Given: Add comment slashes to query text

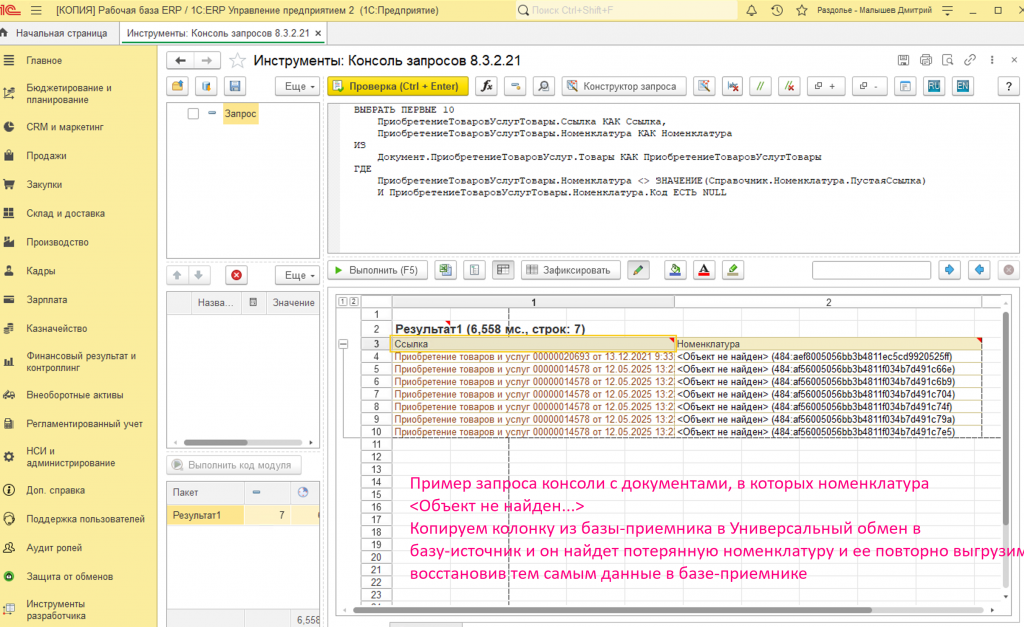Looking at the screenshot, I should click(x=760, y=86).
